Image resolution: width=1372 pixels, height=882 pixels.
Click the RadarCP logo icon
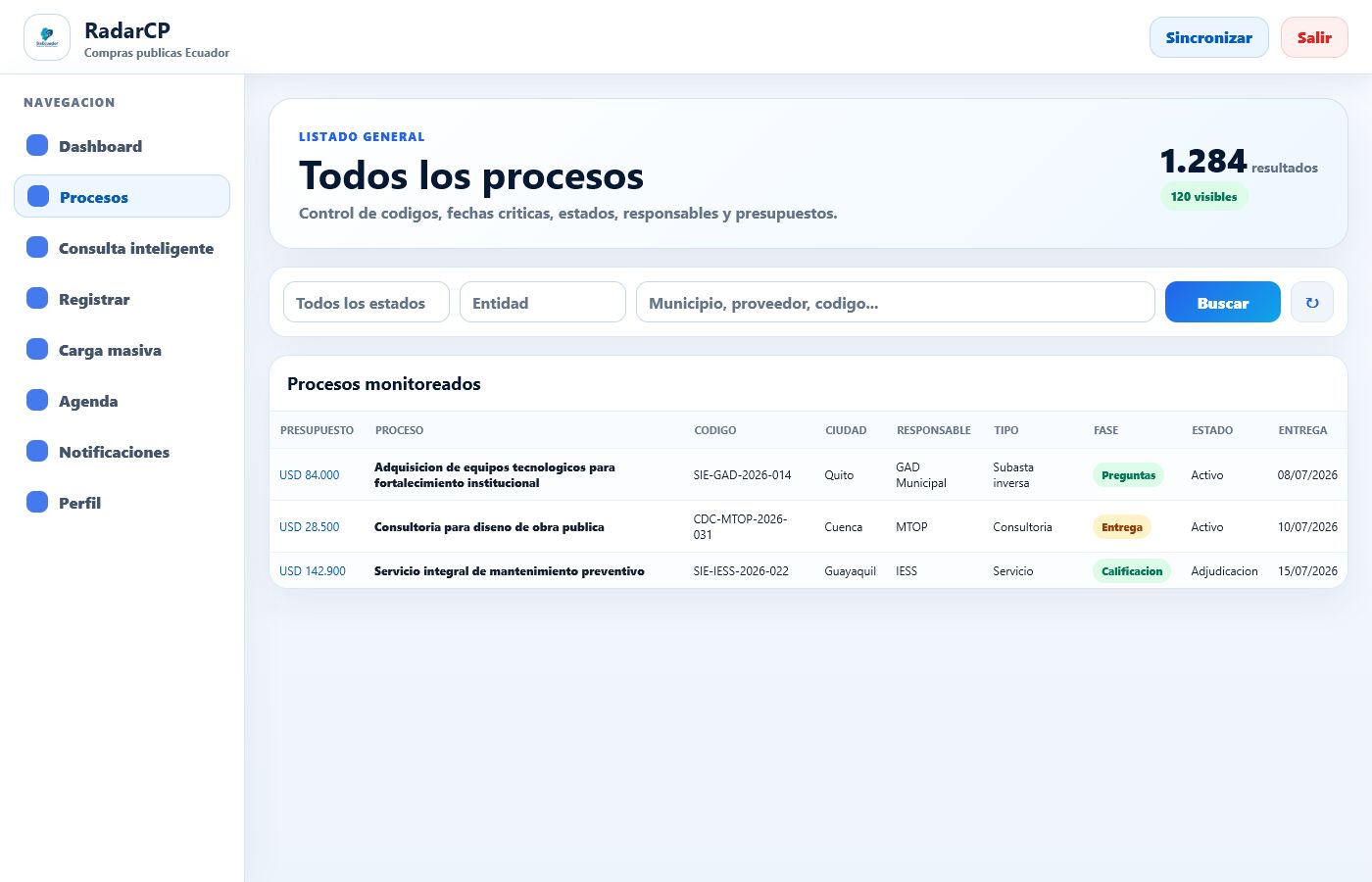coord(47,37)
